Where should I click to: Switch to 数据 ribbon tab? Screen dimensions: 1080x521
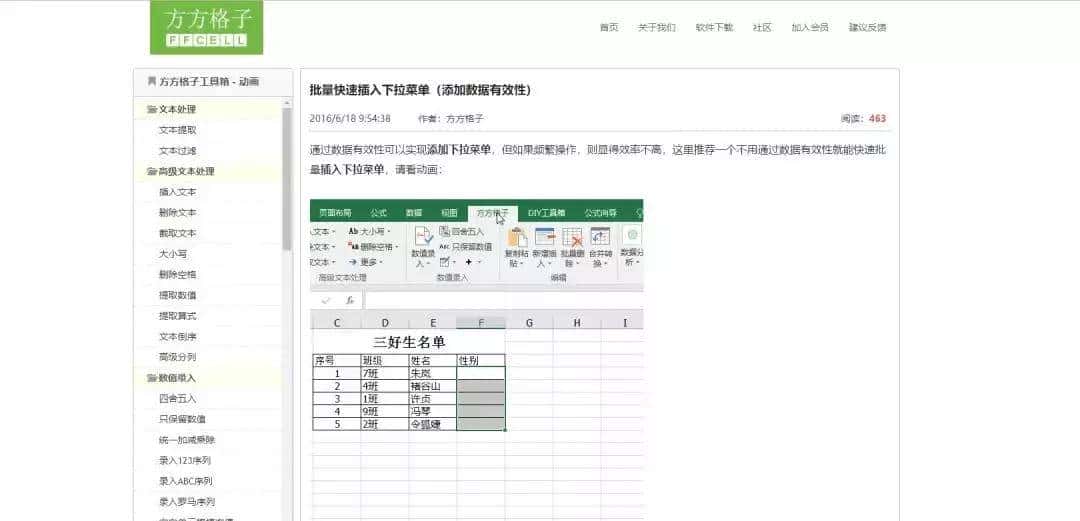[x=414, y=213]
